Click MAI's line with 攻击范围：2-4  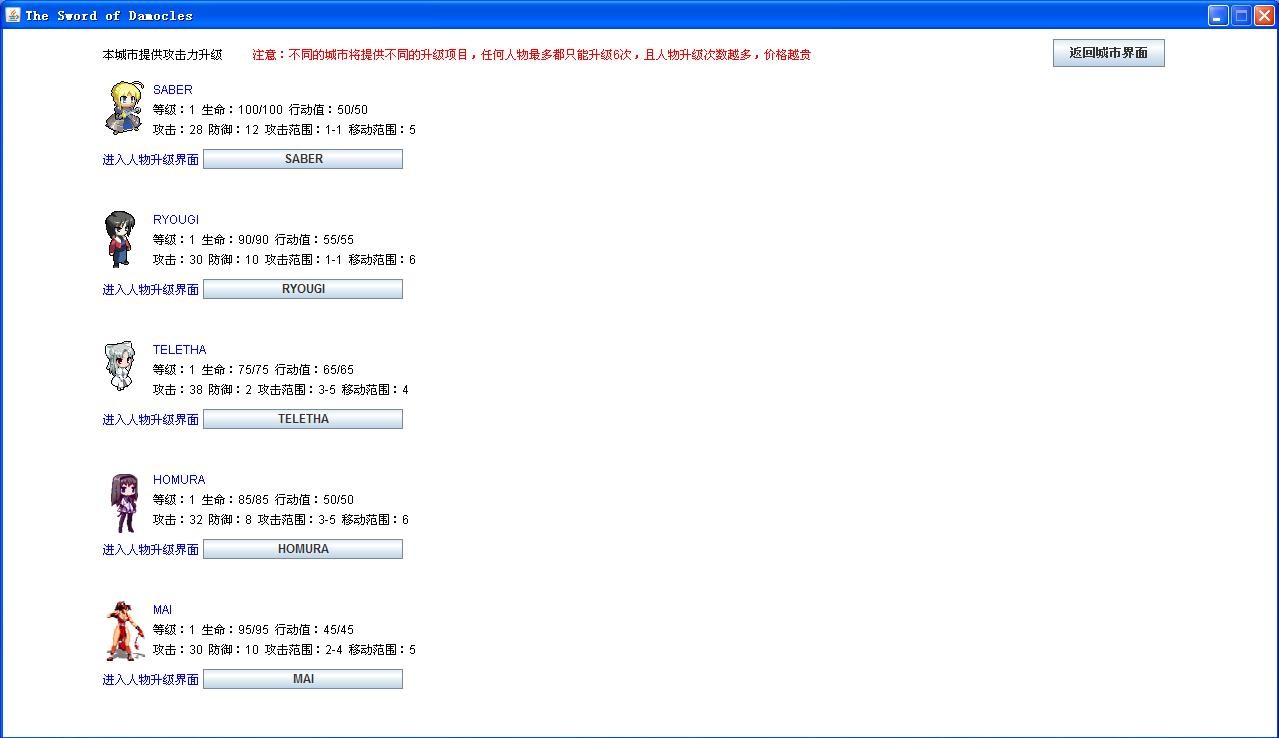pyautogui.click(x=284, y=650)
